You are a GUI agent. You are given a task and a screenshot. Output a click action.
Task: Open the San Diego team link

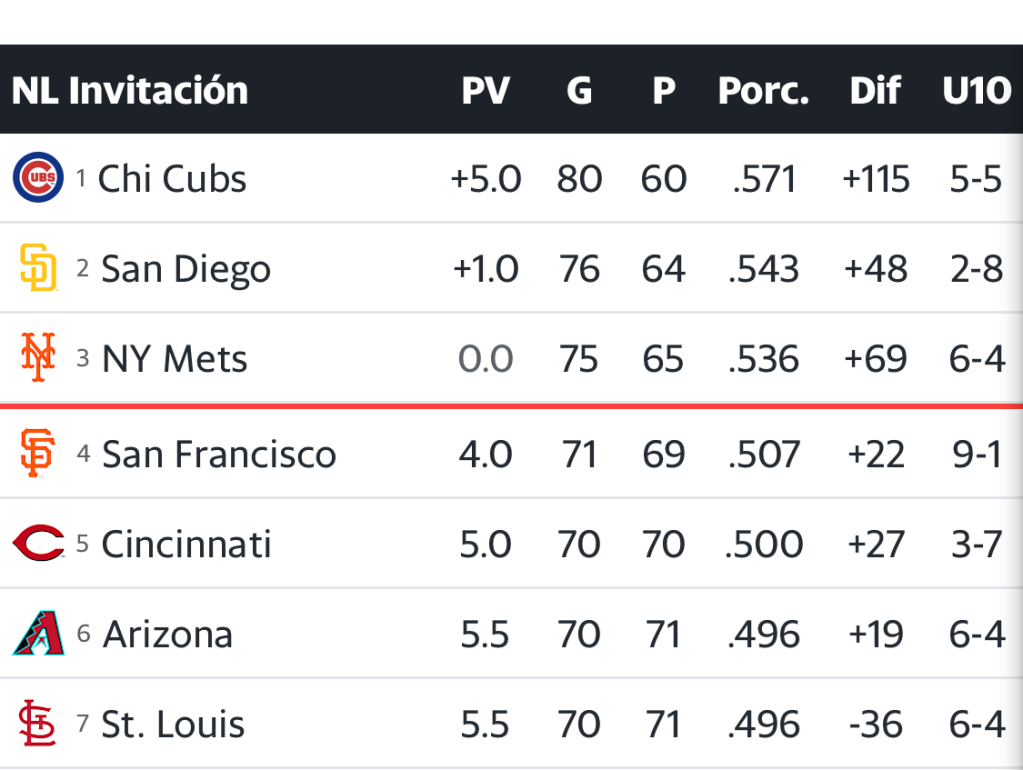coord(186,269)
